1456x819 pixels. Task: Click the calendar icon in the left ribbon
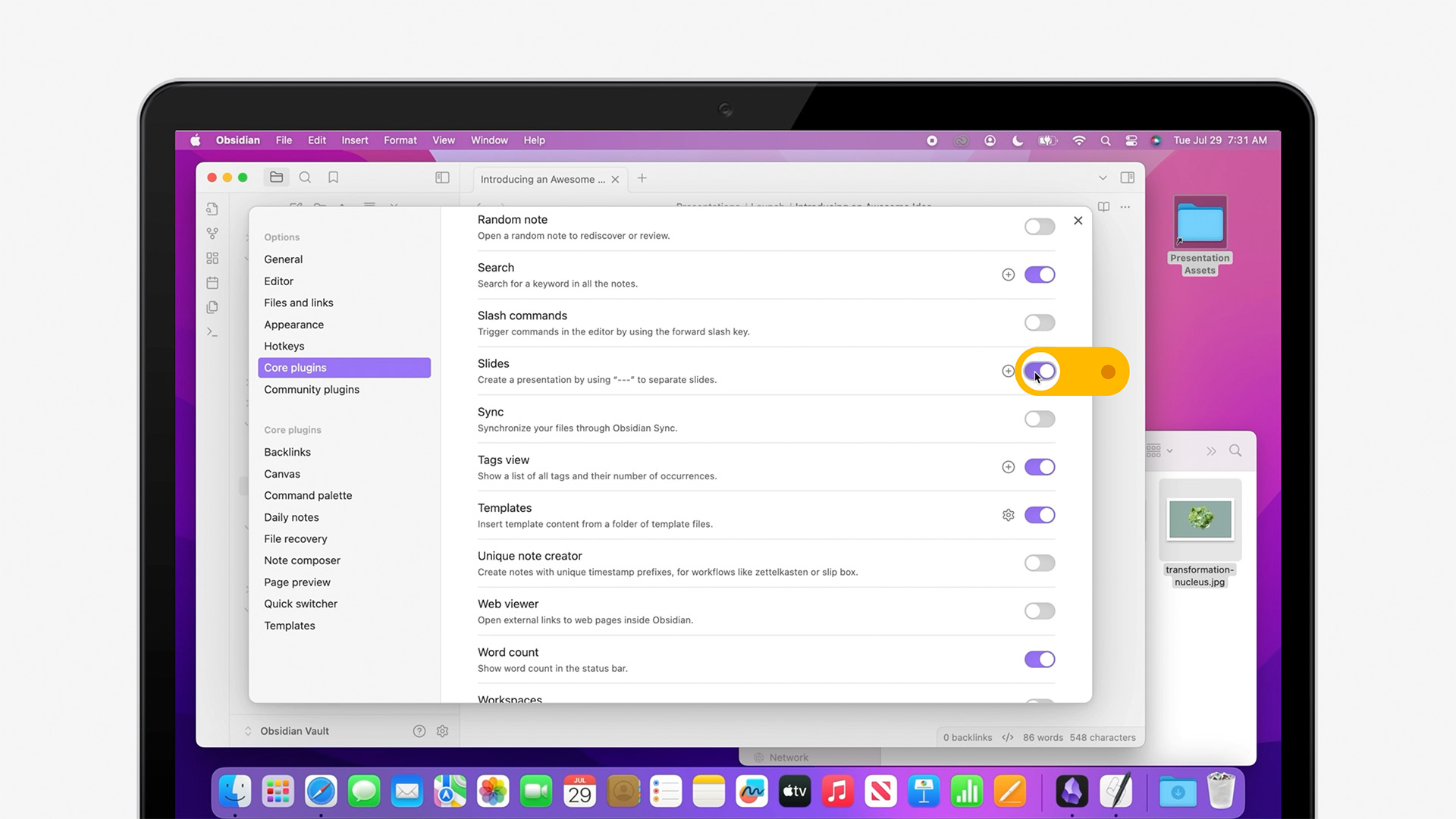(212, 282)
